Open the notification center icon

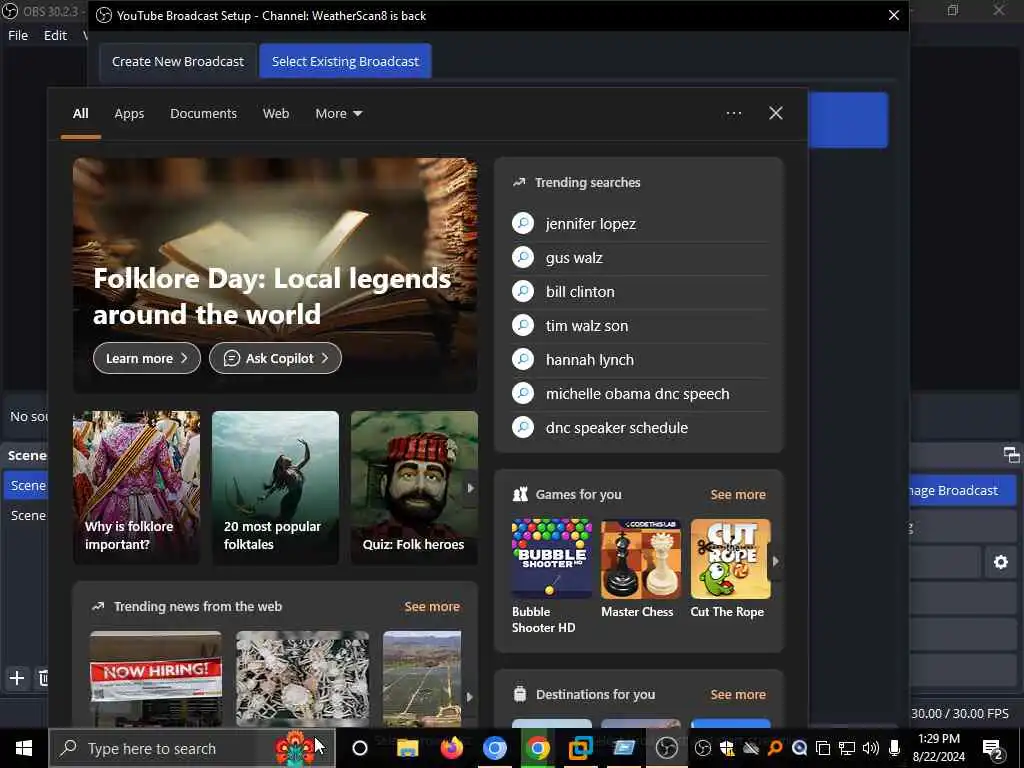[992, 749]
